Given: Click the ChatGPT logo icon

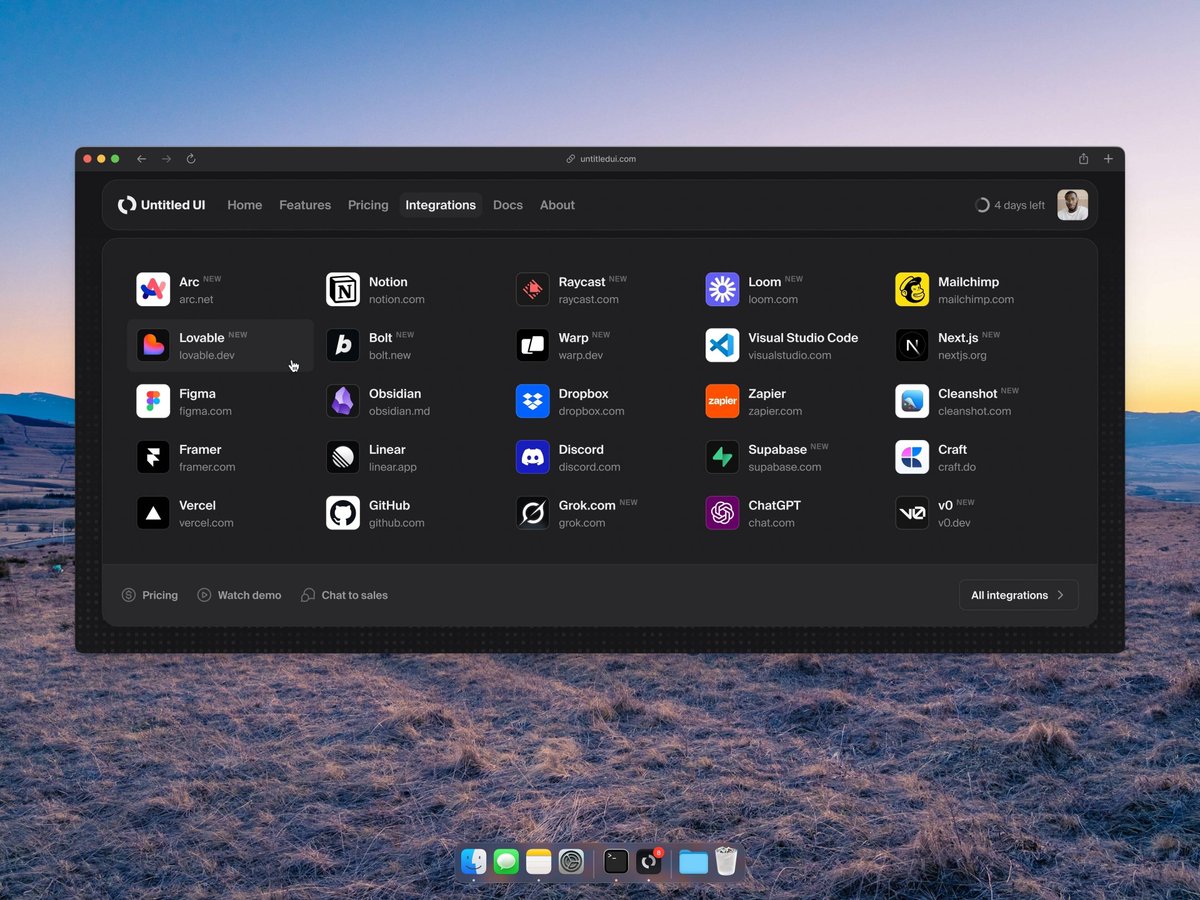Looking at the screenshot, I should point(722,514).
